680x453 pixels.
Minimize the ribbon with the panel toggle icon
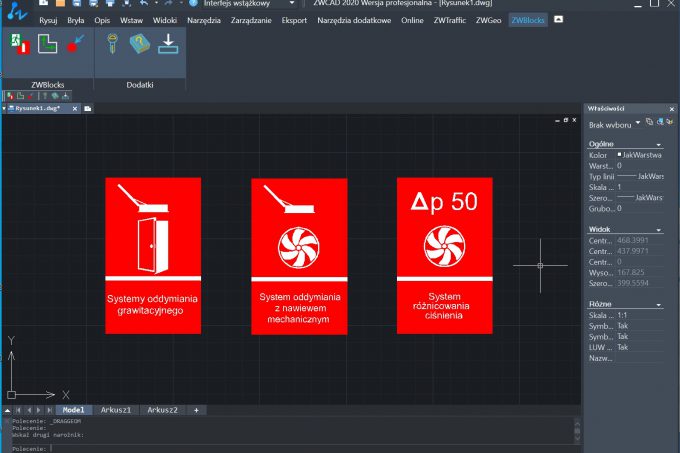point(559,20)
